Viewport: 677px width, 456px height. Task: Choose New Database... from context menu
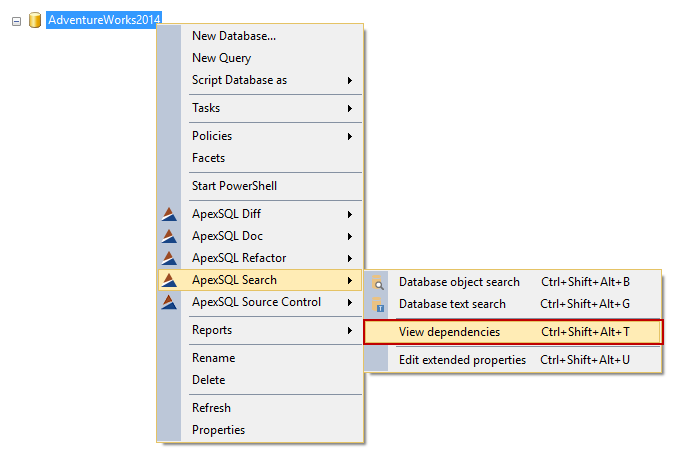pos(260,36)
